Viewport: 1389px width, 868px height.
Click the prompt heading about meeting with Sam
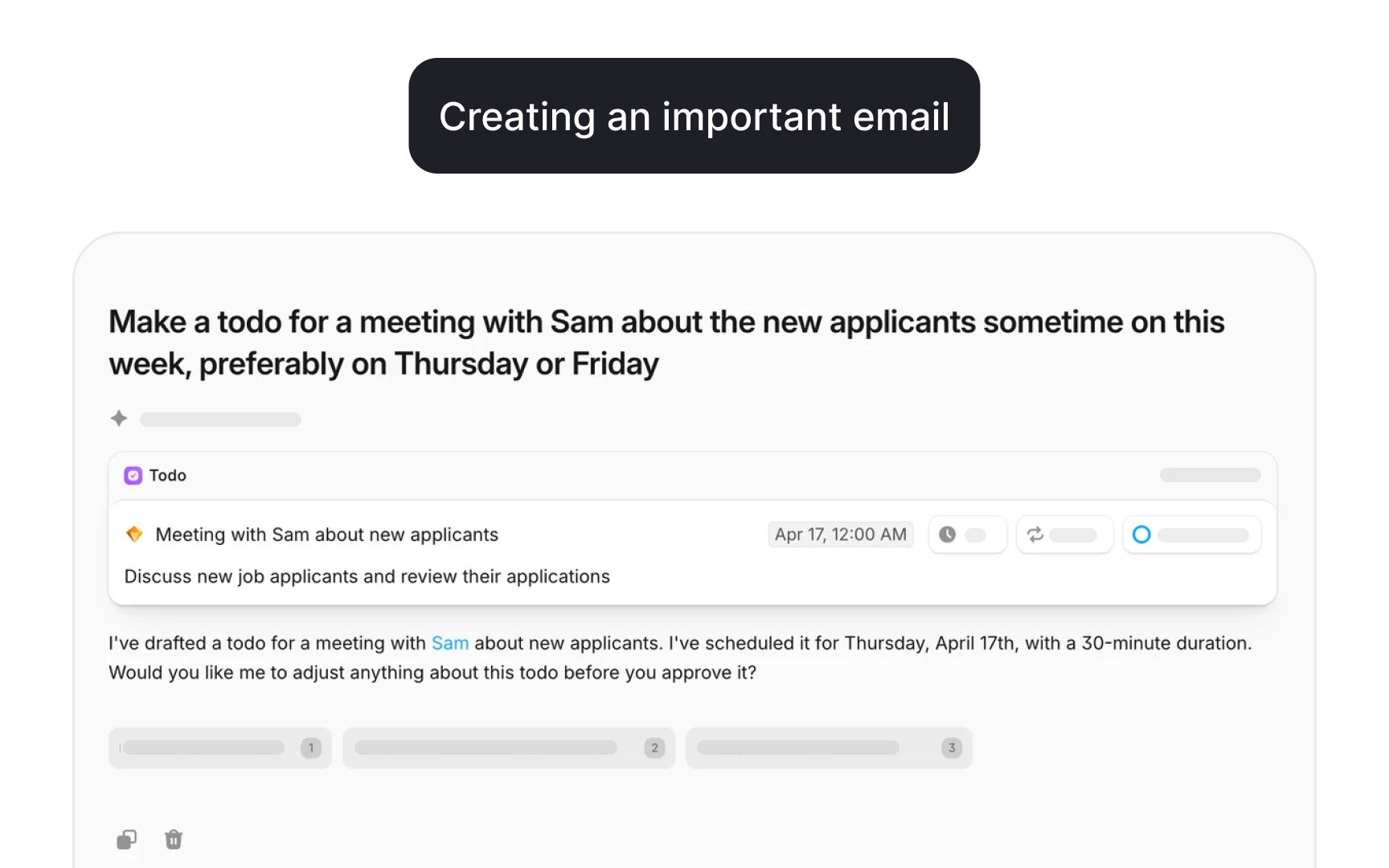point(666,342)
